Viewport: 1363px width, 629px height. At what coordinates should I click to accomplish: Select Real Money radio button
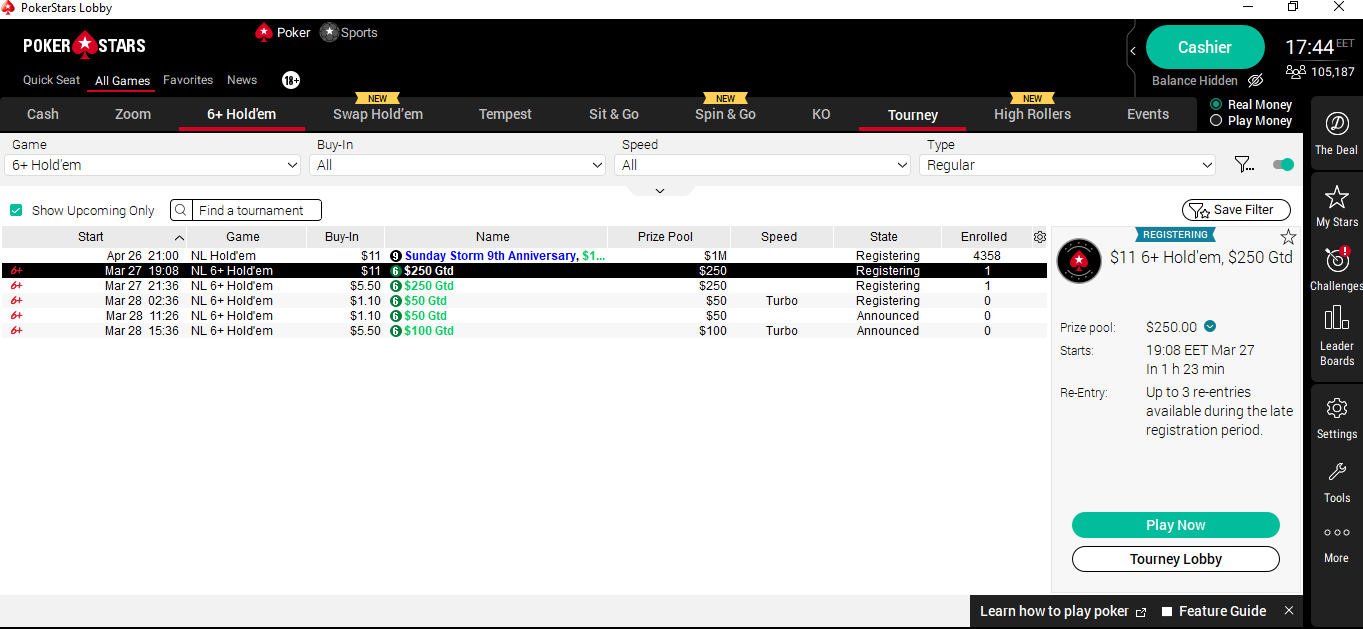(x=1216, y=104)
